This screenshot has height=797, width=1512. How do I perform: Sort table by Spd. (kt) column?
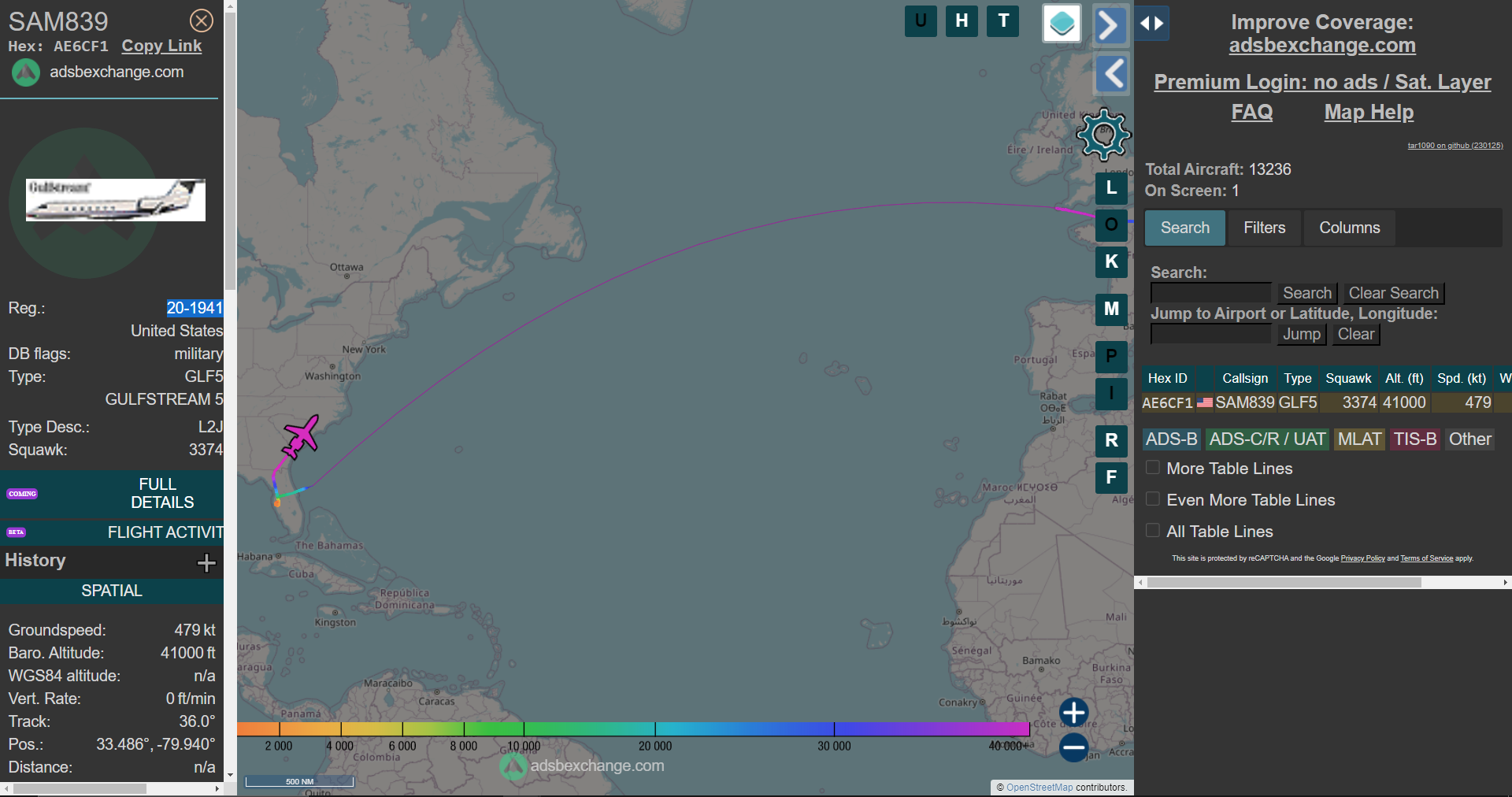pyautogui.click(x=1462, y=378)
